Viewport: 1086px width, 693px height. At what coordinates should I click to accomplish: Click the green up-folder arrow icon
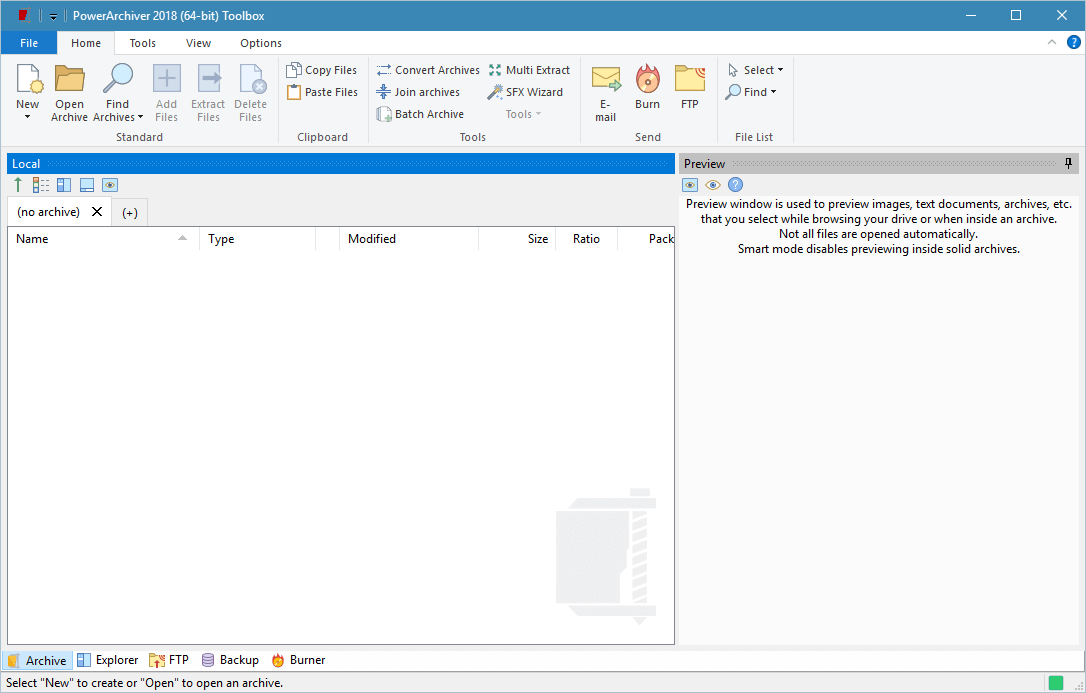[18, 185]
